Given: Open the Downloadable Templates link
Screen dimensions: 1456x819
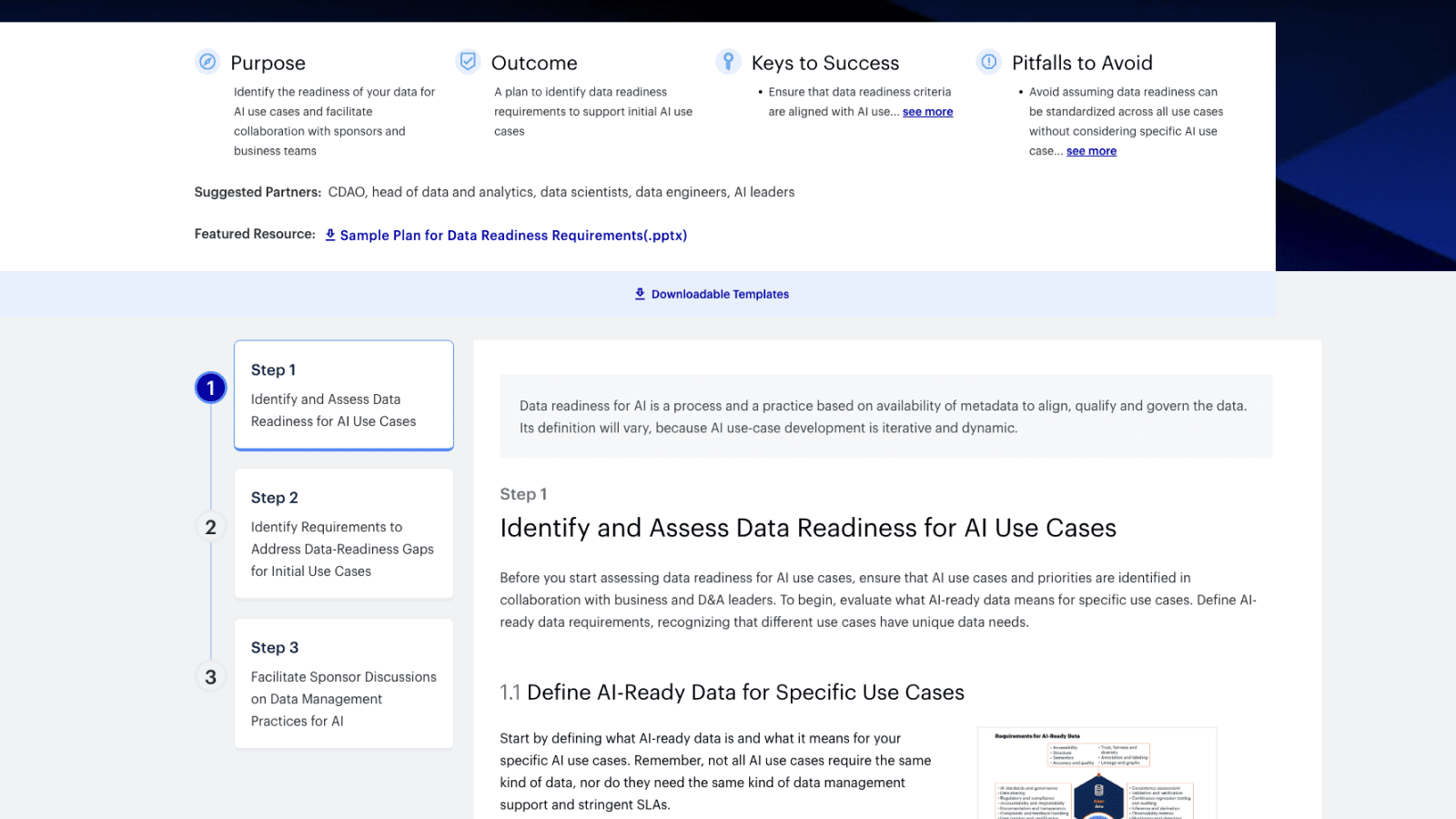Looking at the screenshot, I should (x=720, y=294).
